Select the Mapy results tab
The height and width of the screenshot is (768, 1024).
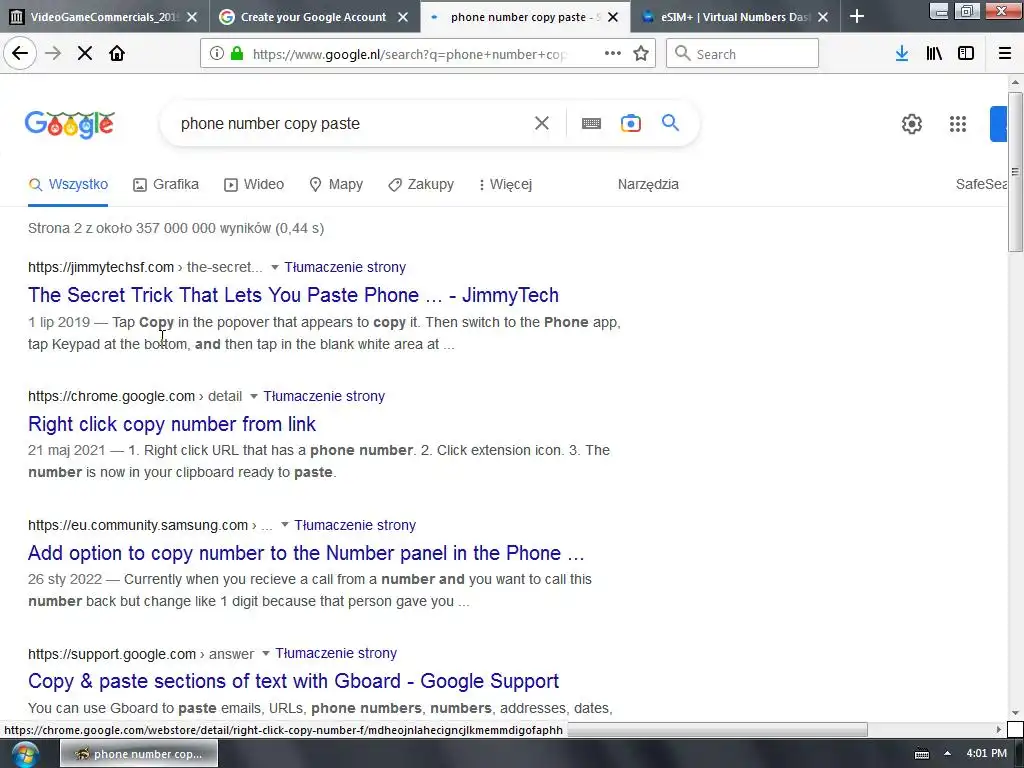[x=336, y=184]
